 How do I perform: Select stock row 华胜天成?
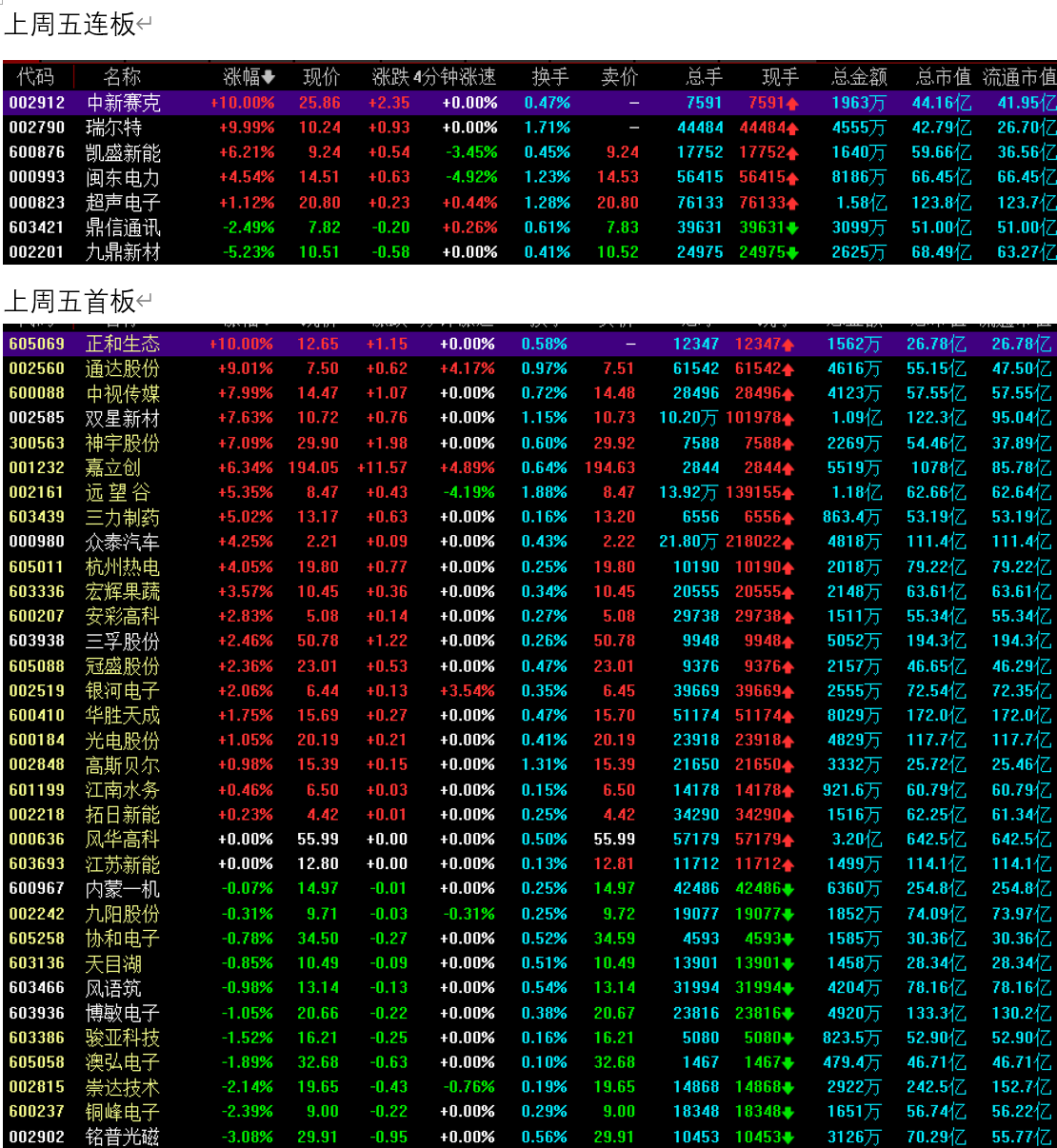[529, 716]
